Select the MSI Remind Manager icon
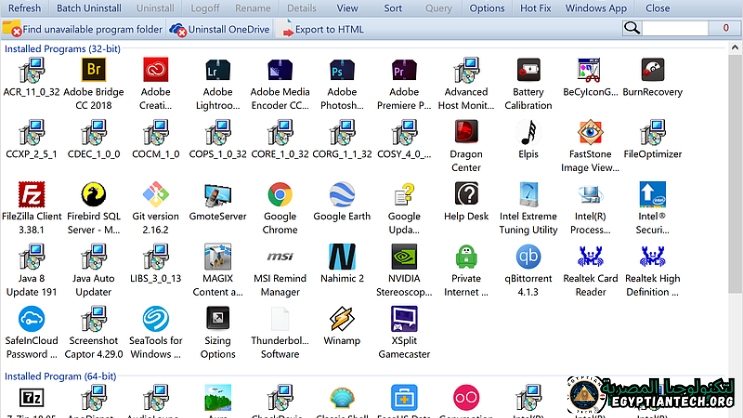Viewport: 743px width, 418px height. 280,256
